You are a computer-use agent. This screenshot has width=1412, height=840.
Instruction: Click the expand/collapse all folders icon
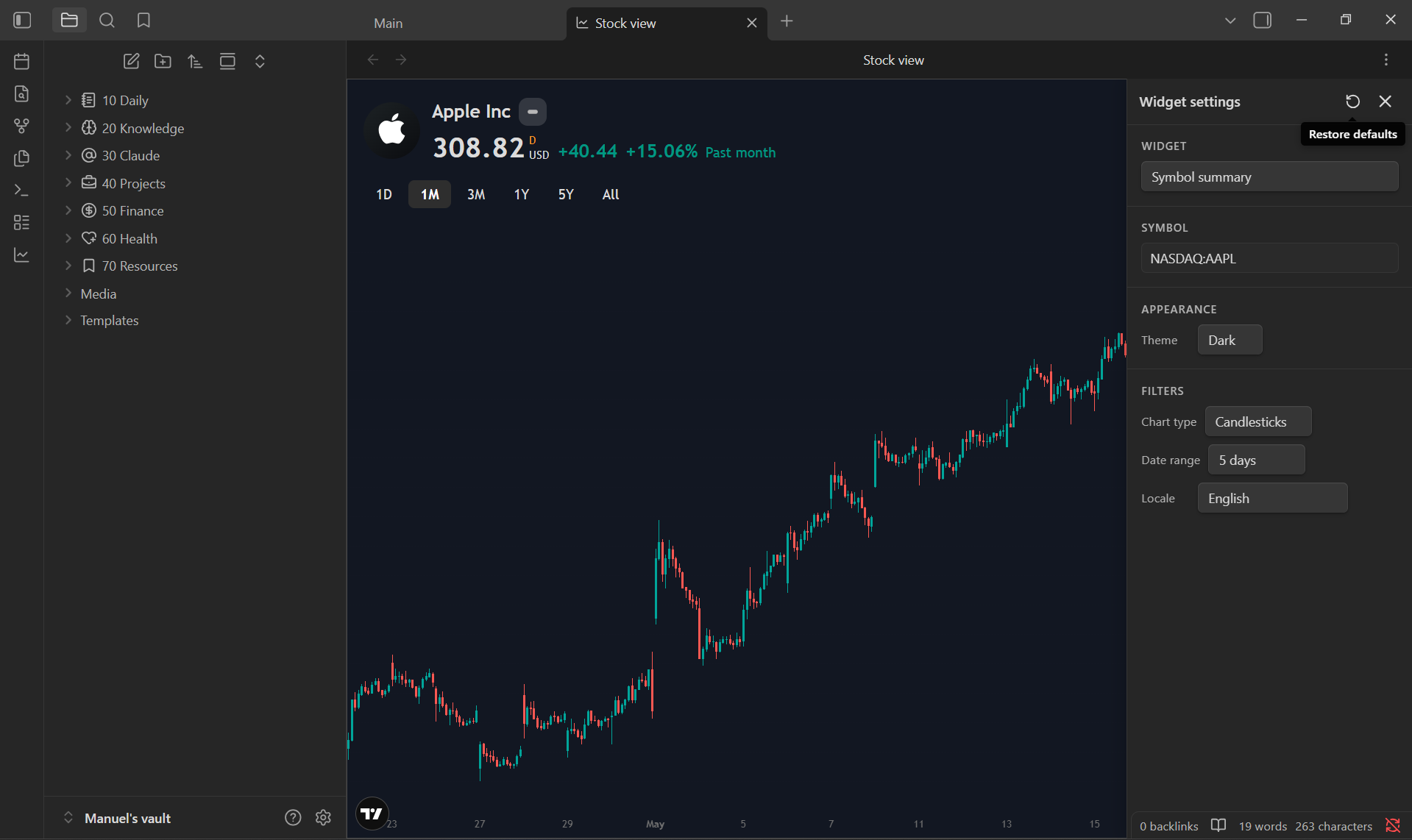click(260, 61)
